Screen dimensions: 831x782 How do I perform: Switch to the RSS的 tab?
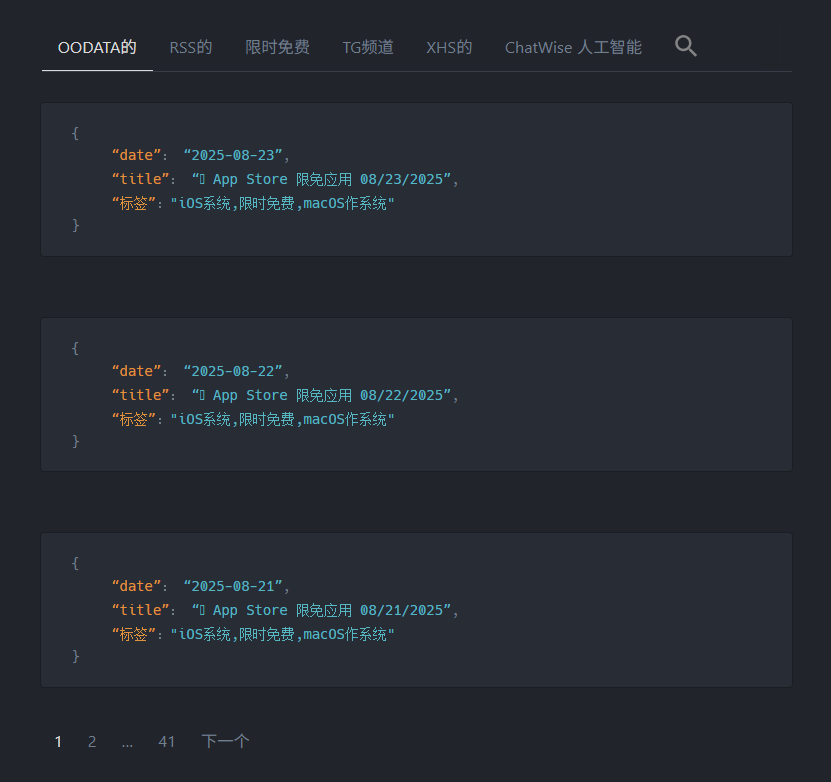(191, 48)
